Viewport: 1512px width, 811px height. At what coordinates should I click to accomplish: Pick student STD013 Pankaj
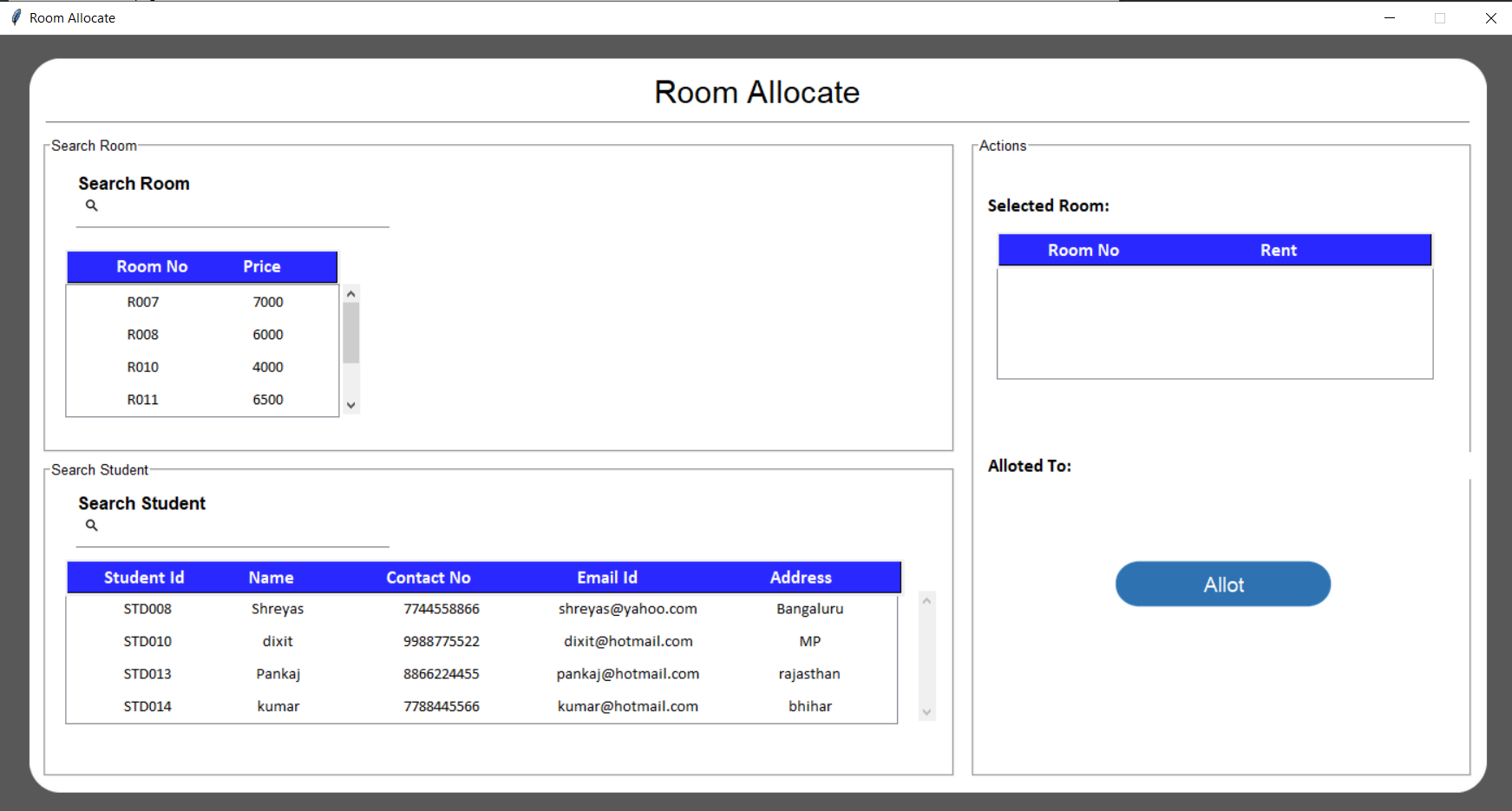click(481, 674)
